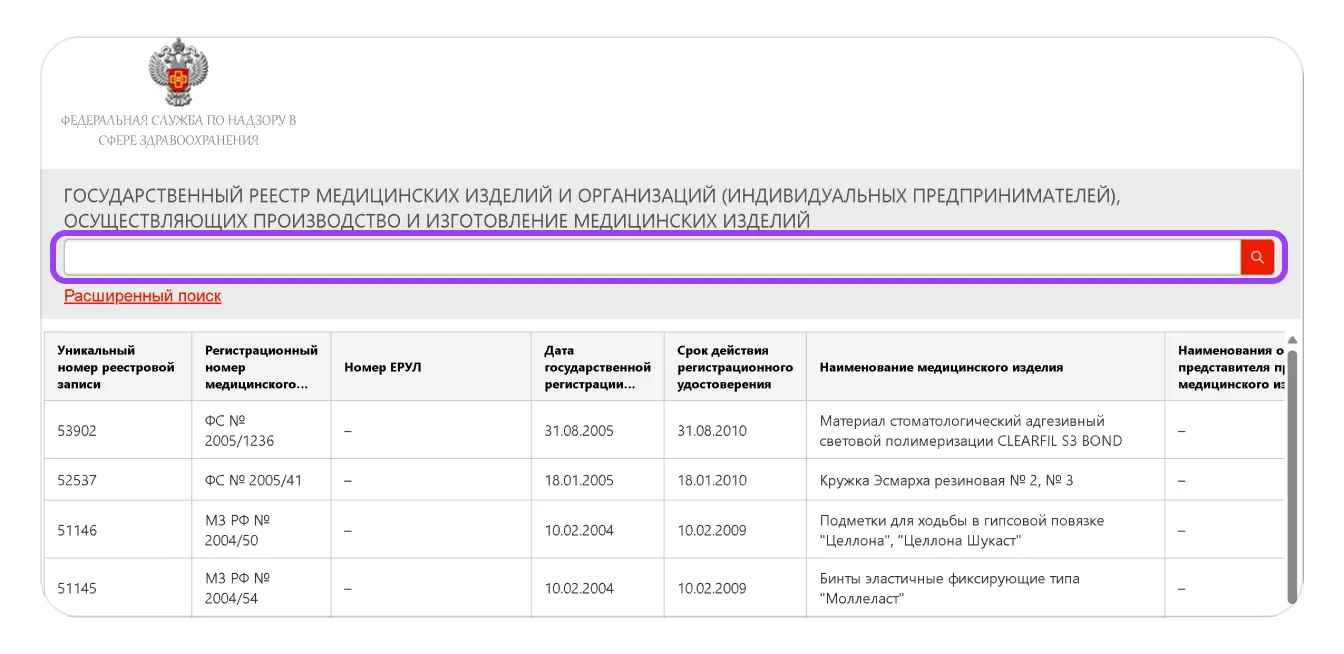1344x654 pixels.
Task: Click the "CLEARFIL S3 BOND" product name cell
Action: (970, 431)
